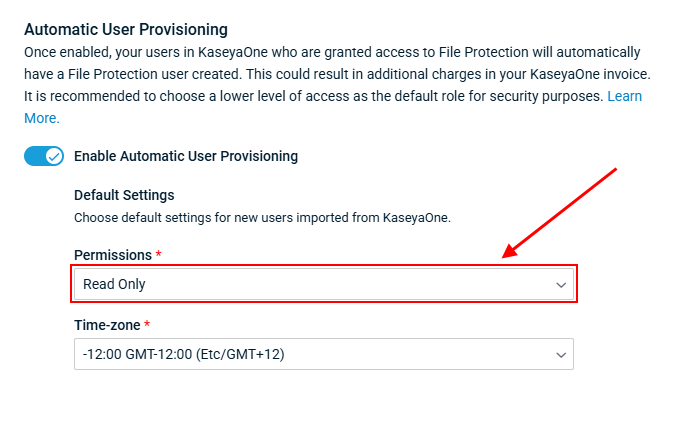Viewport: 675px width, 424px height.
Task: Click the "Default Settings" subheading
Action: pyautogui.click(x=124, y=195)
